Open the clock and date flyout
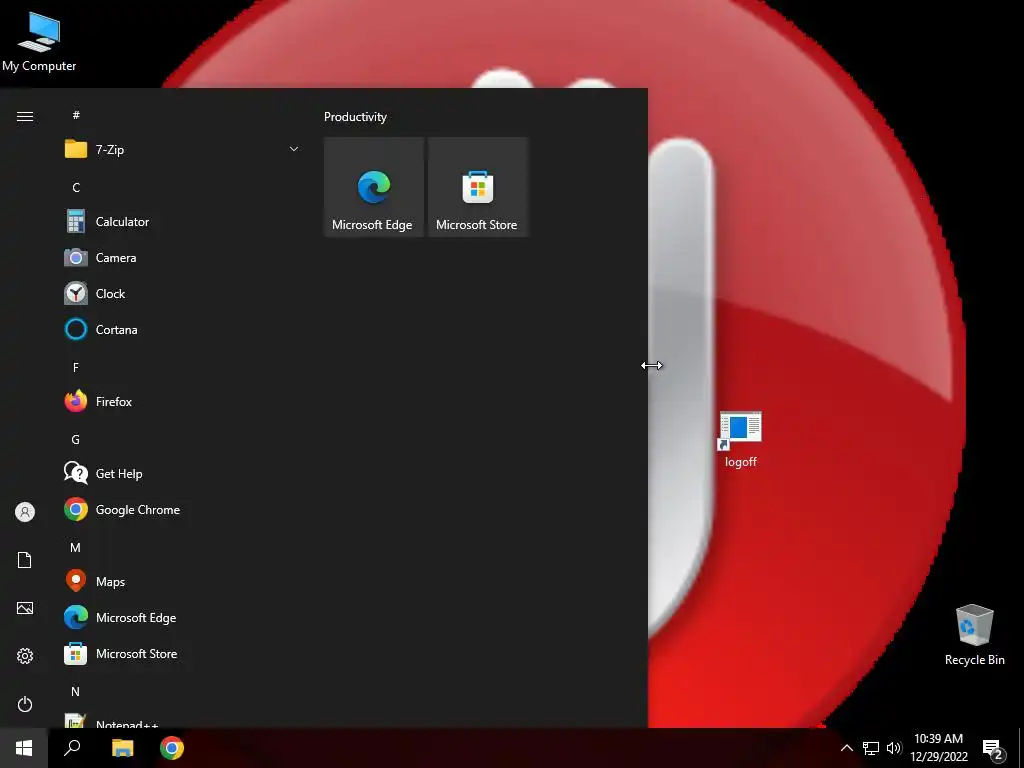The image size is (1024, 768). (x=938, y=748)
